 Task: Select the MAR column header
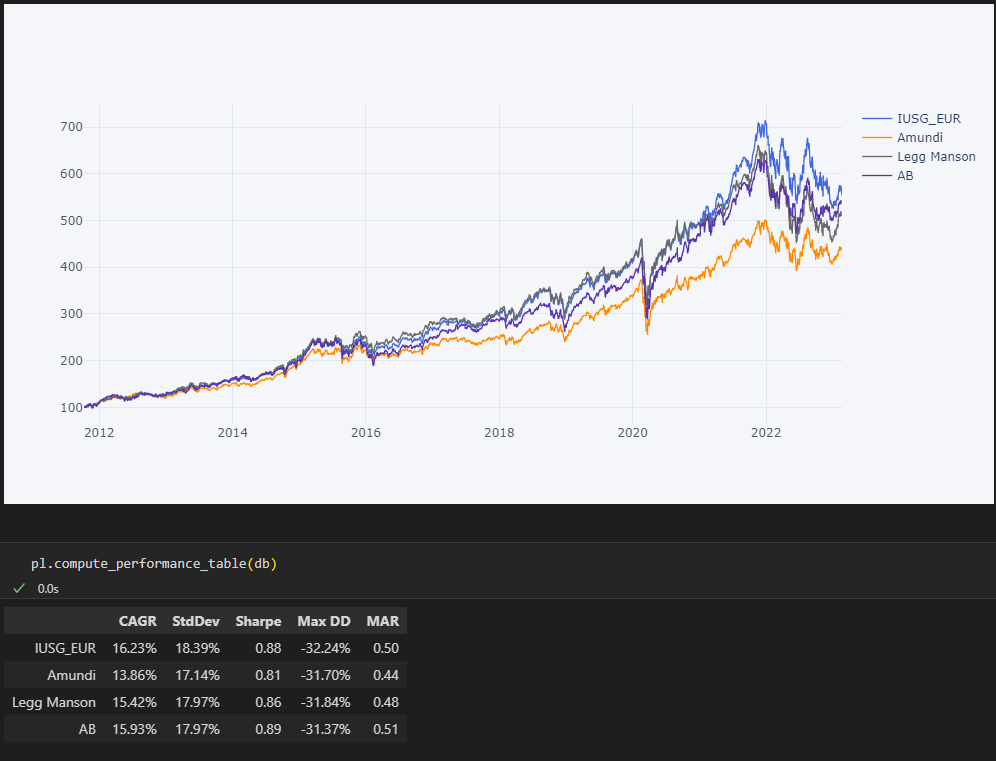382,621
